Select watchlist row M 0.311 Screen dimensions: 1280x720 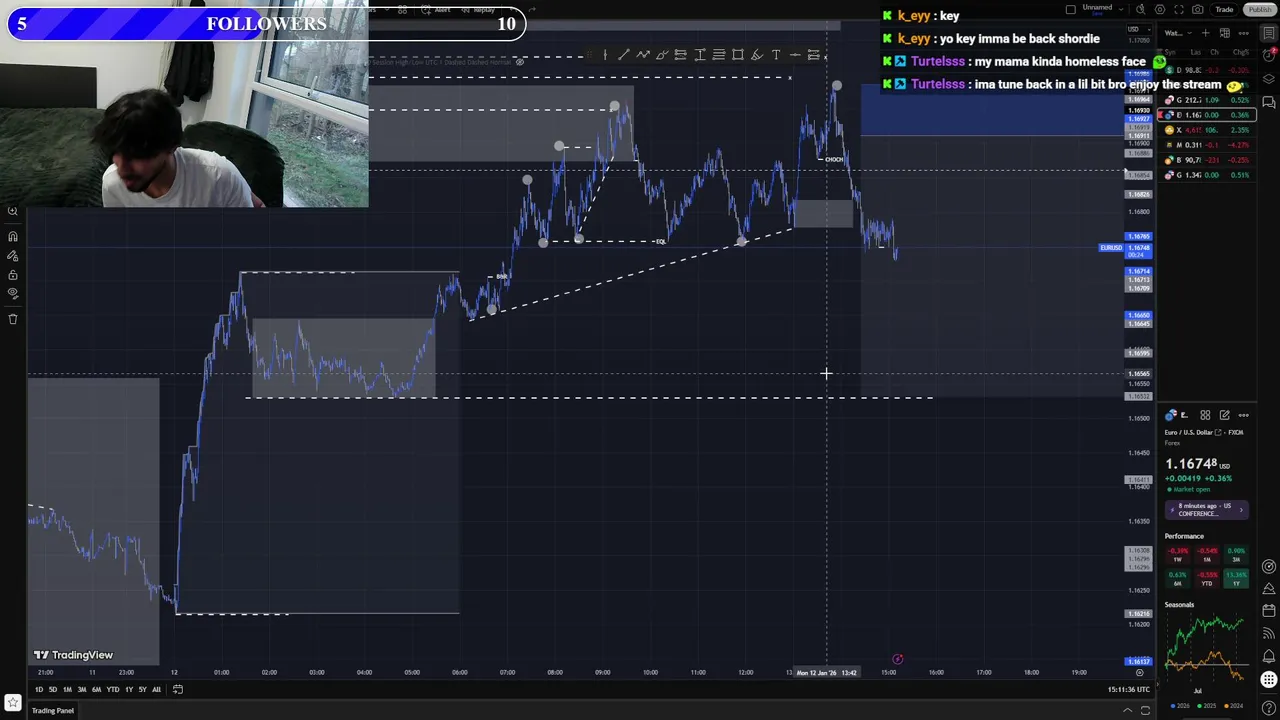1207,145
